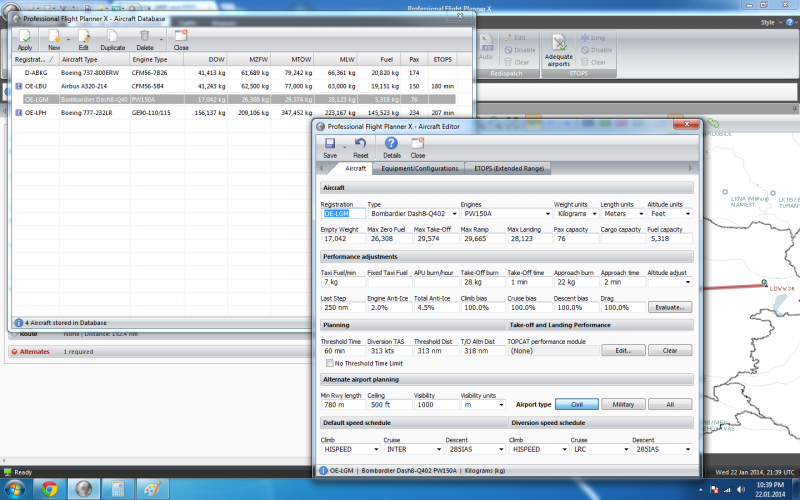Click the Min Rwy length field
This screenshot has width=800, height=500.
point(343,405)
